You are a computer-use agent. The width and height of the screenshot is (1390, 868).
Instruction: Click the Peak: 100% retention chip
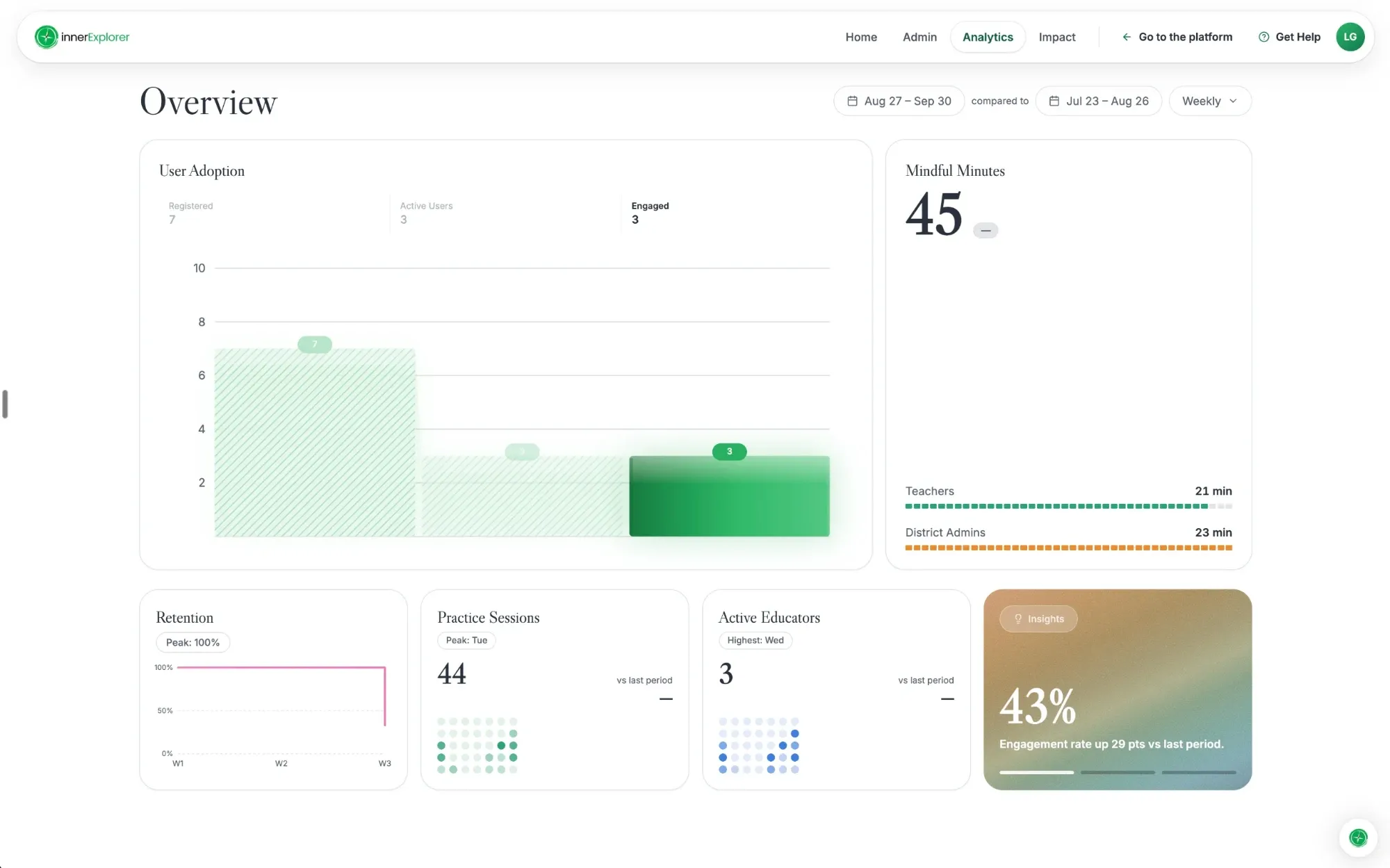pyautogui.click(x=193, y=642)
